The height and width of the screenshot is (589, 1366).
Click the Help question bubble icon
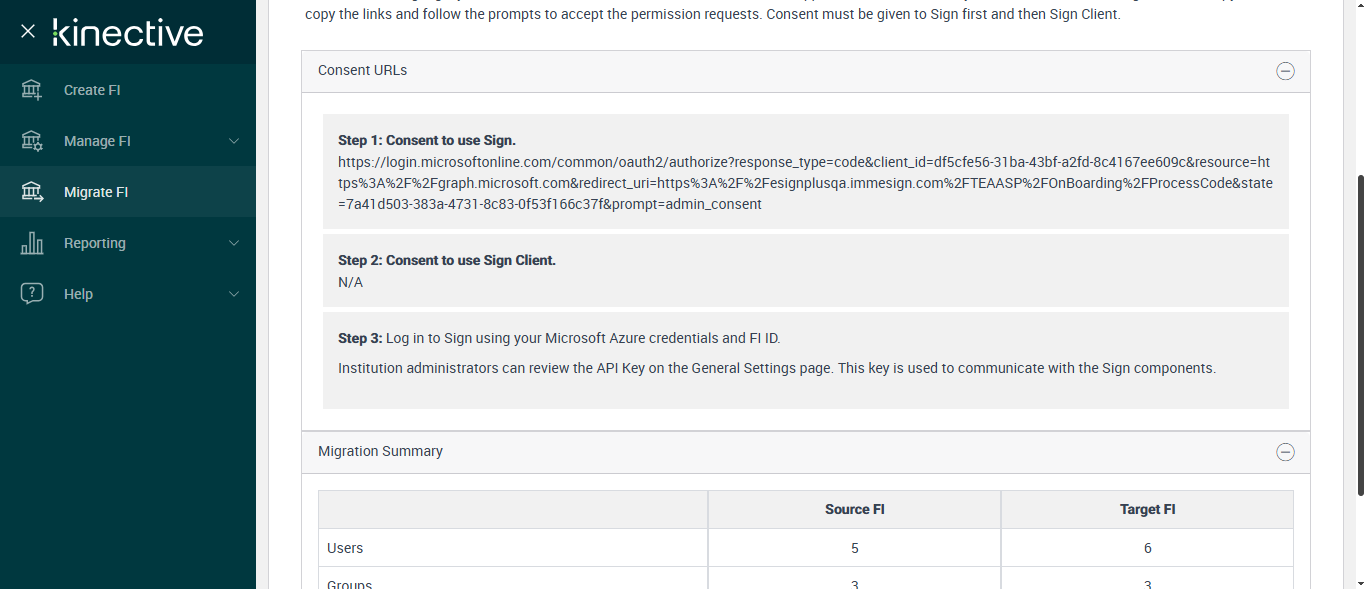(32, 294)
